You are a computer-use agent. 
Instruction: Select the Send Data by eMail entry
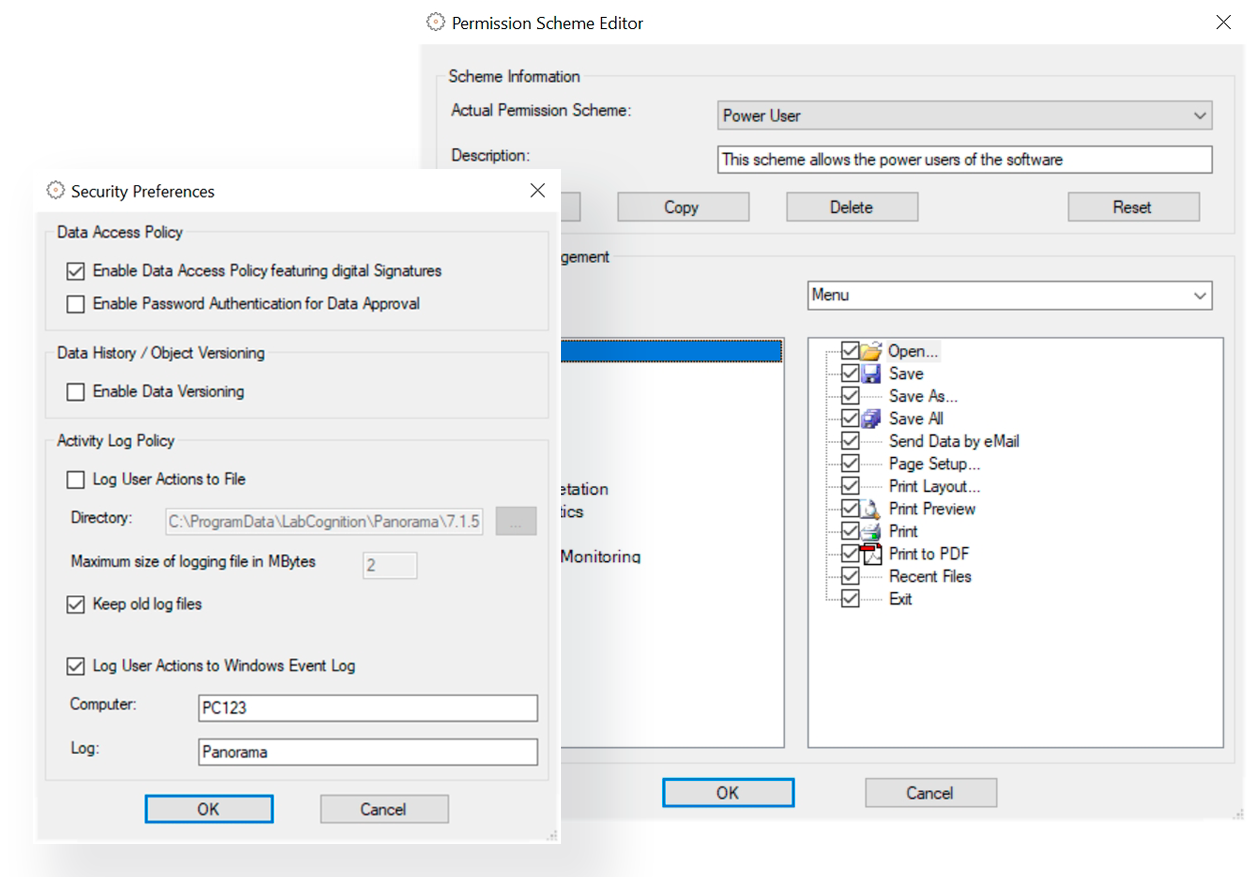tap(953, 441)
